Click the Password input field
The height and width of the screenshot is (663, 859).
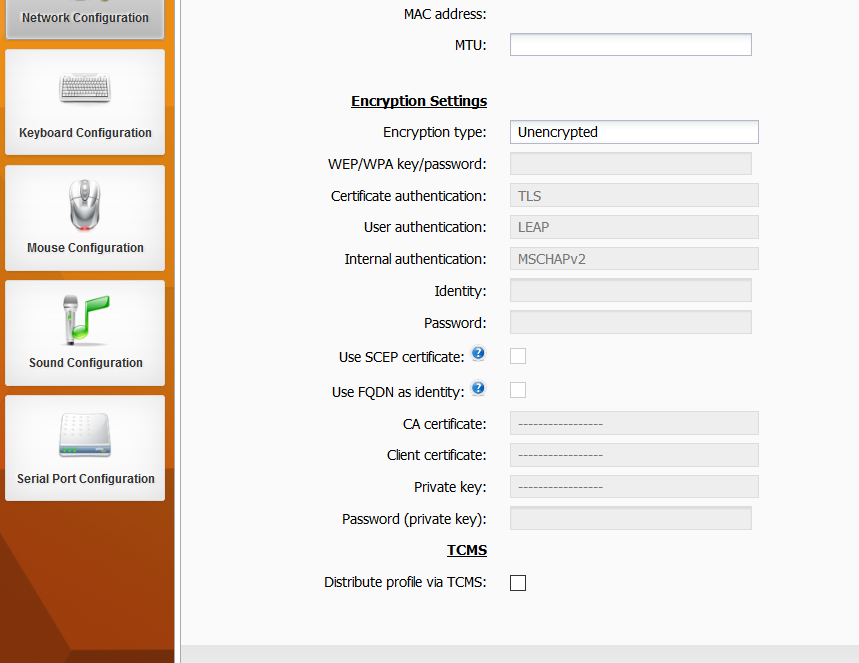pyautogui.click(x=631, y=322)
